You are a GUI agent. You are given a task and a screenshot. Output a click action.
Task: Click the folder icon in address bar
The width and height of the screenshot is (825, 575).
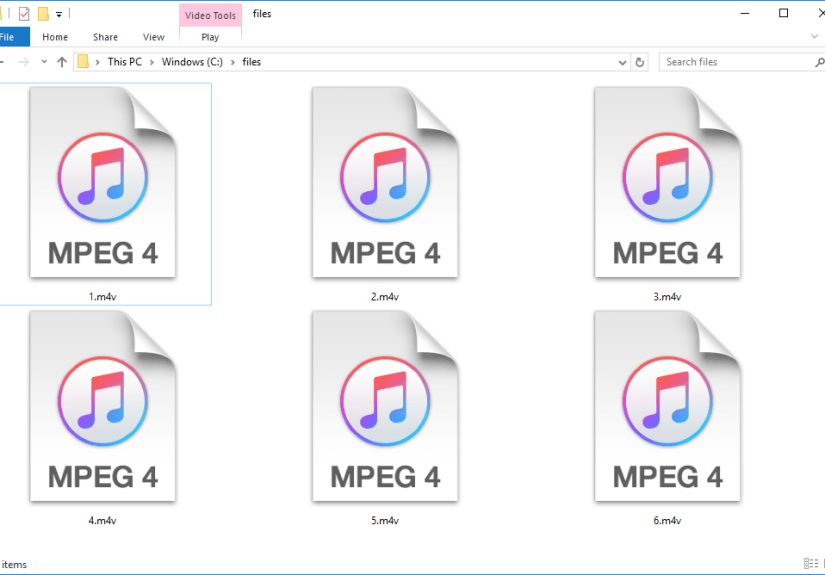[83, 62]
